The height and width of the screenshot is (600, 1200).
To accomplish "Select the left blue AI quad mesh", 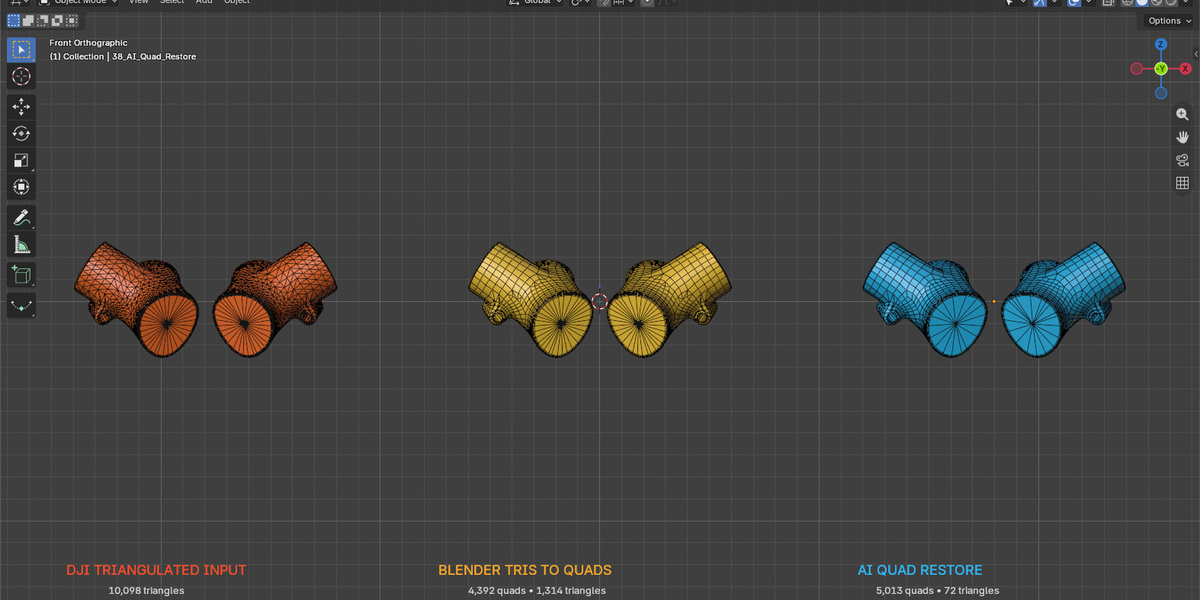I will [925, 299].
